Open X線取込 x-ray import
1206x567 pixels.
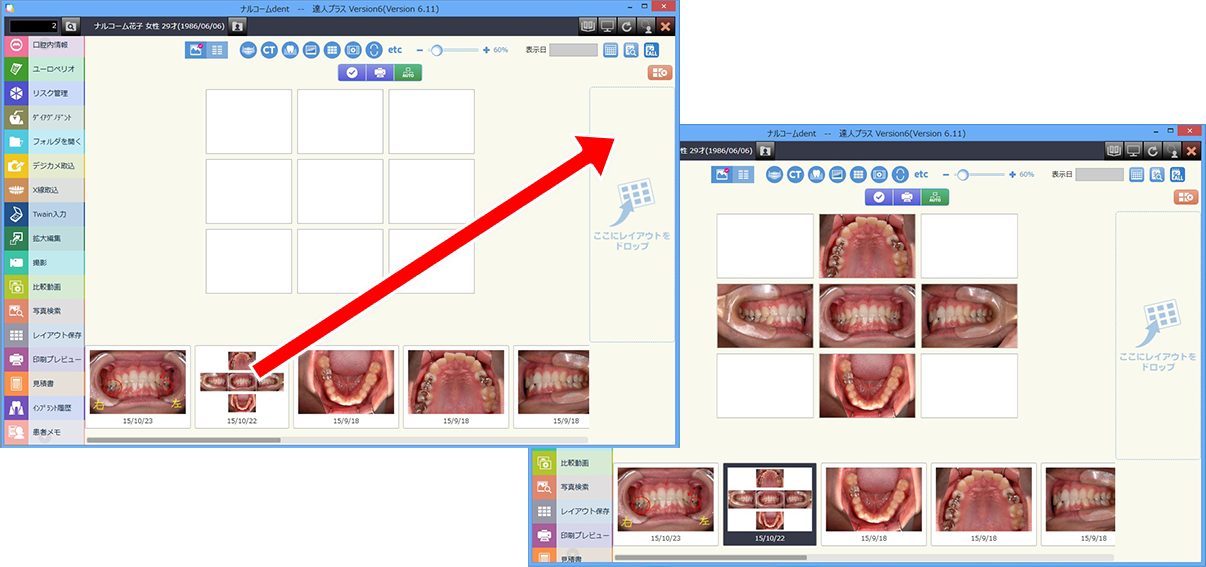click(43, 190)
